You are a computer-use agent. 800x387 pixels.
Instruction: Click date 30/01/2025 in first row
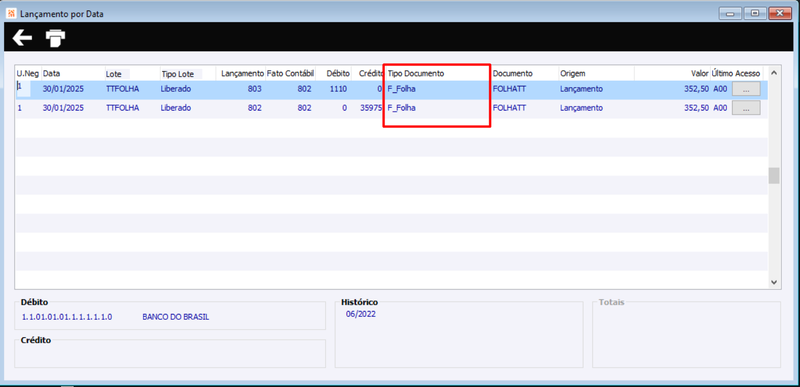click(x=62, y=89)
